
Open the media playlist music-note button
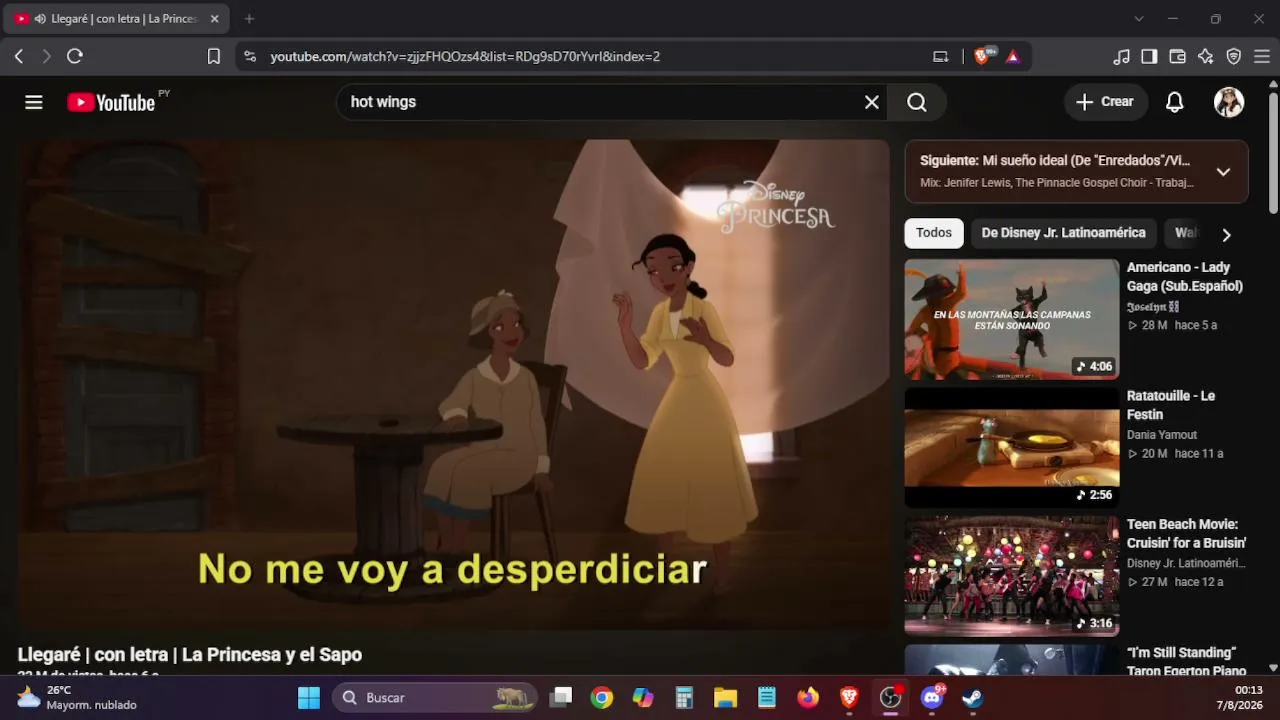click(1122, 57)
